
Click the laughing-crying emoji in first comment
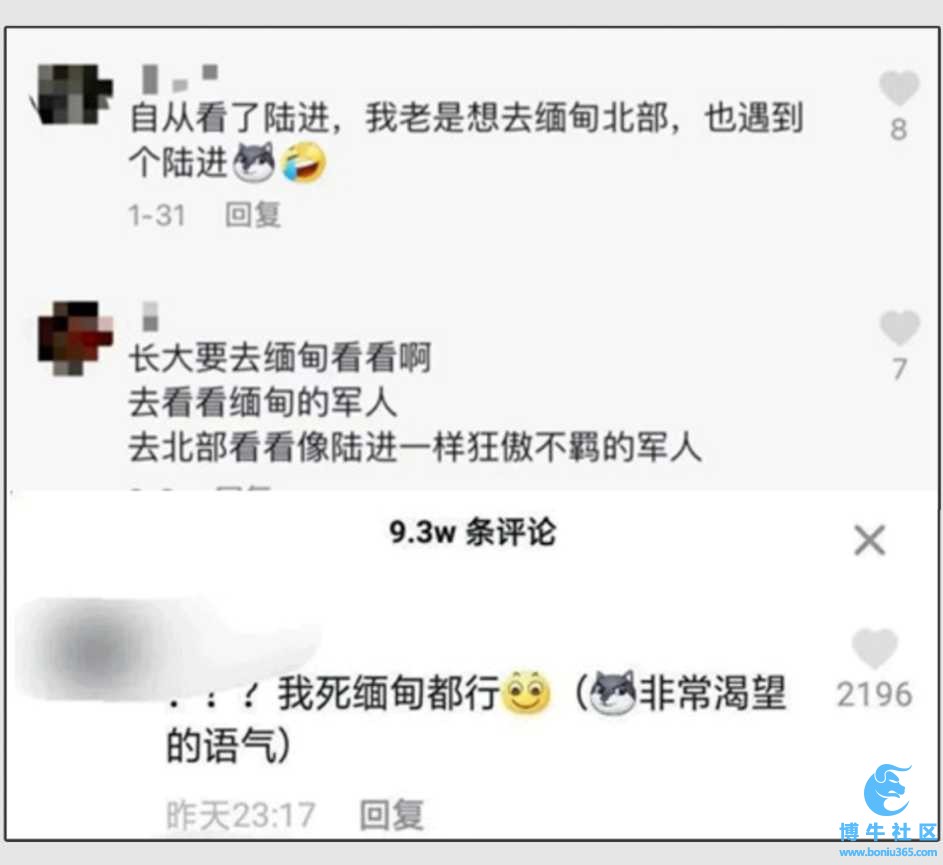coord(304,162)
